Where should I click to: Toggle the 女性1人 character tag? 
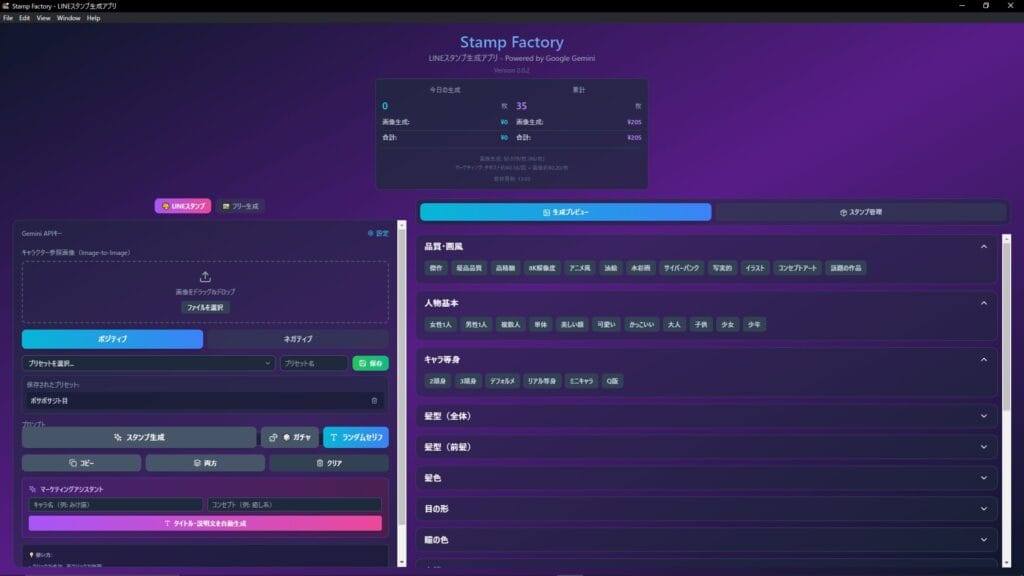[442, 325]
